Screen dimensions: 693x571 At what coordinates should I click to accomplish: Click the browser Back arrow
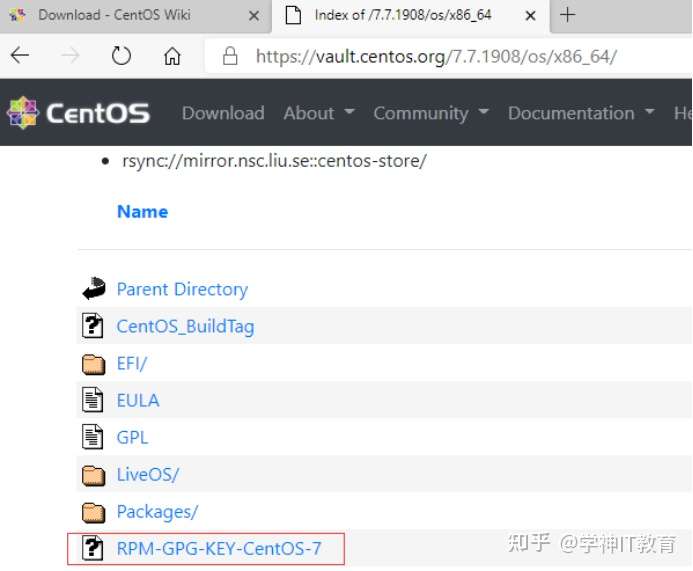pyautogui.click(x=20, y=56)
